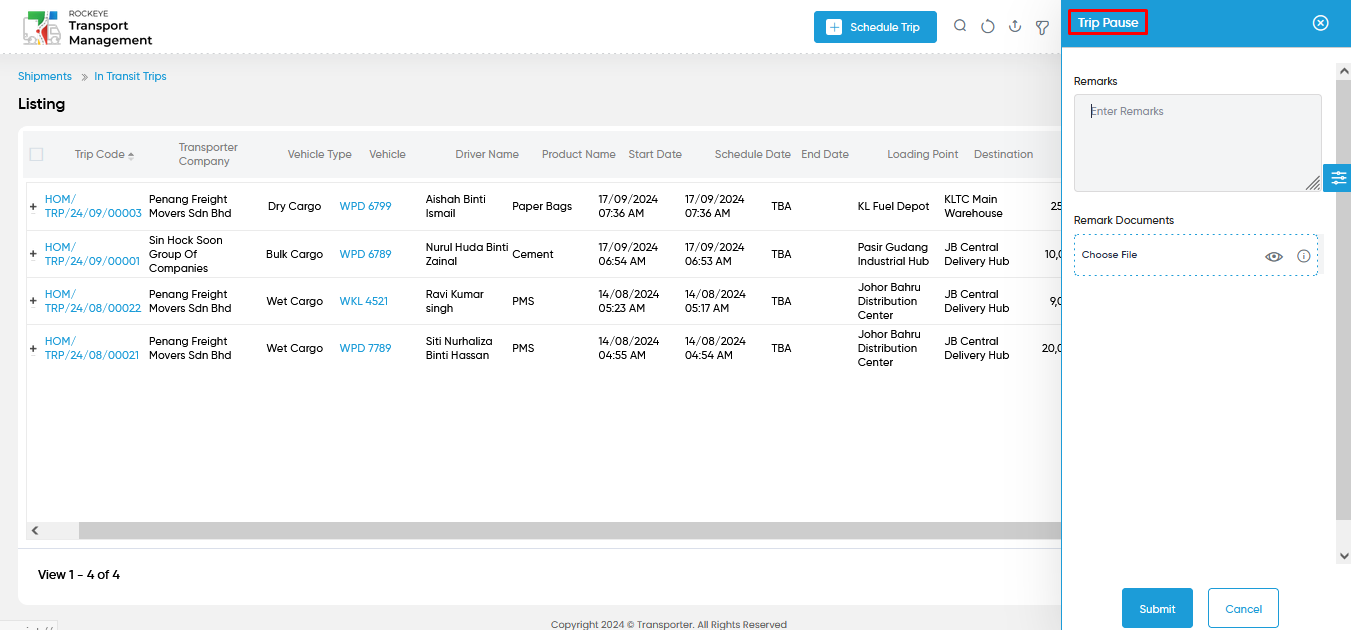Screen dimensions: 1351x630
Task: Expand row HOM/TRP/24/09/00001 with plus icon
Action: pyautogui.click(x=33, y=255)
